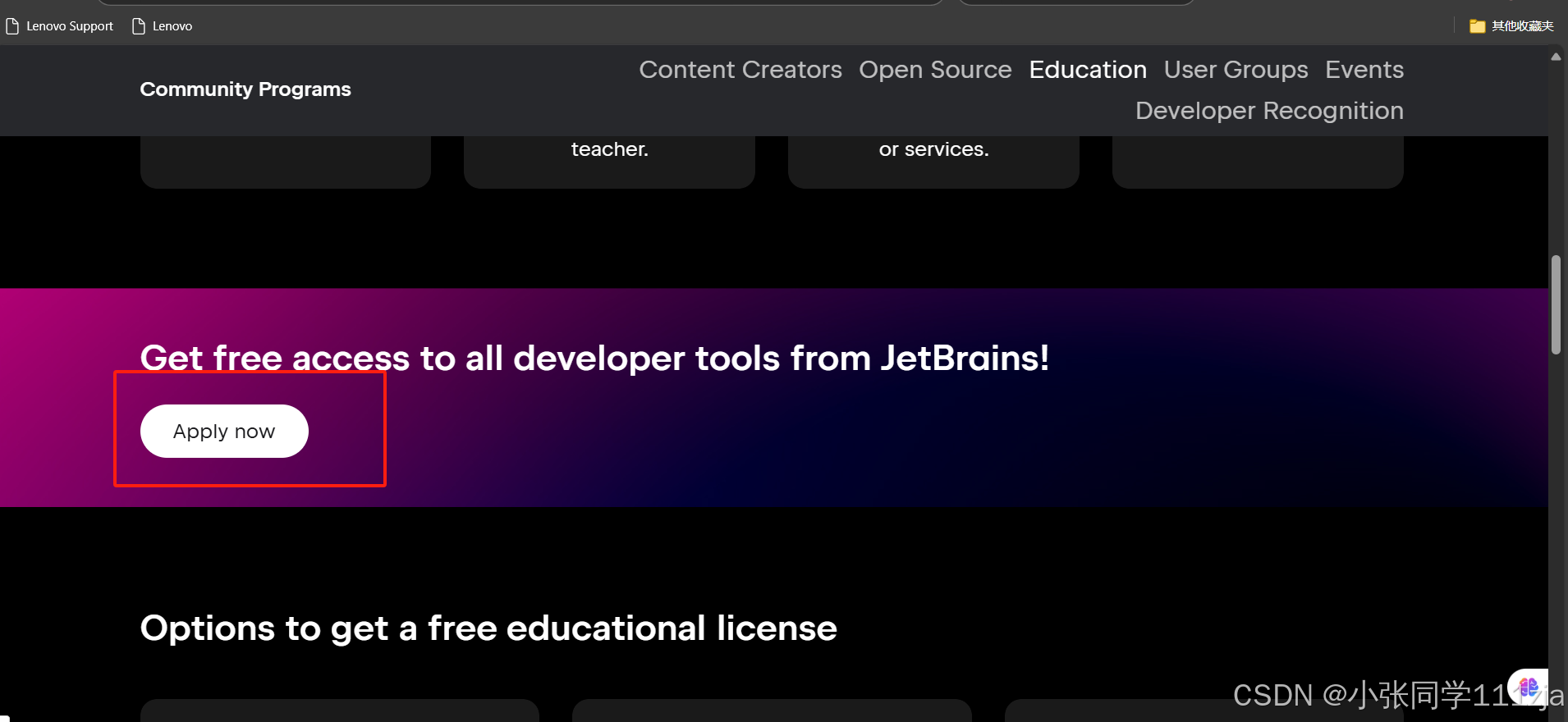1568x722 pixels.
Task: Click the page icon beside Lenovo bookmark
Action: tap(139, 26)
